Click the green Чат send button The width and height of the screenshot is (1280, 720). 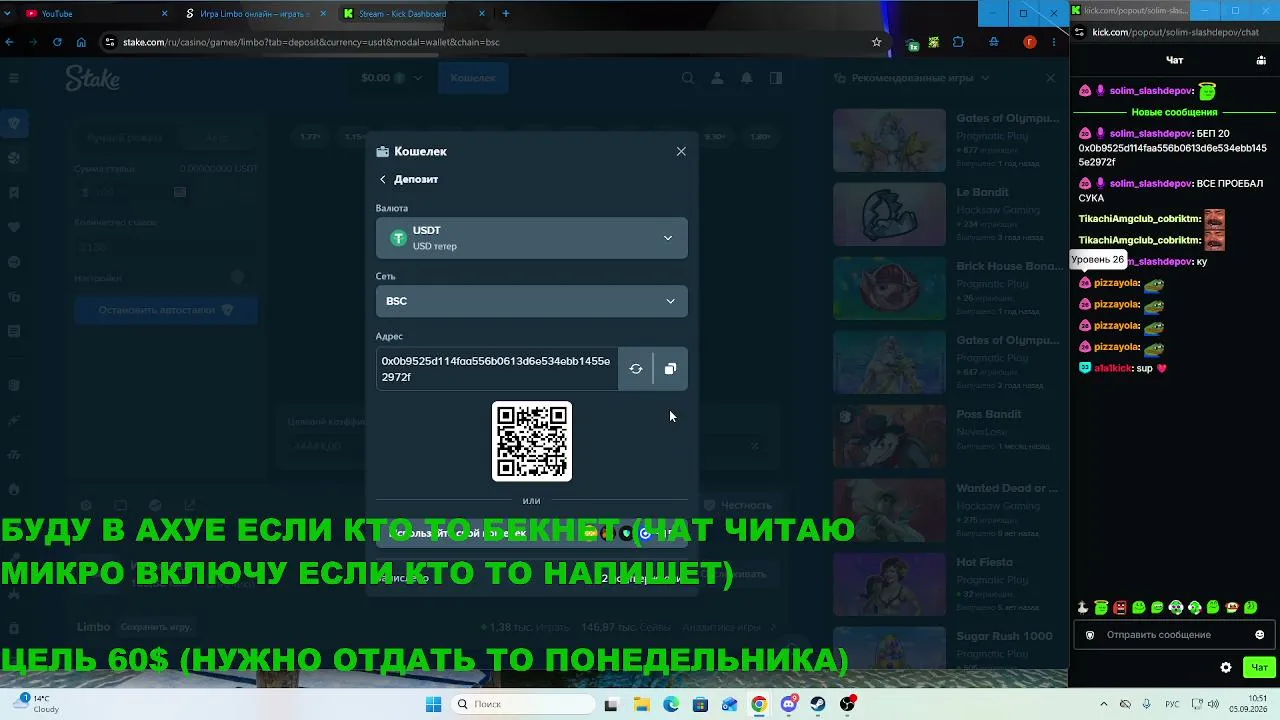1259,667
